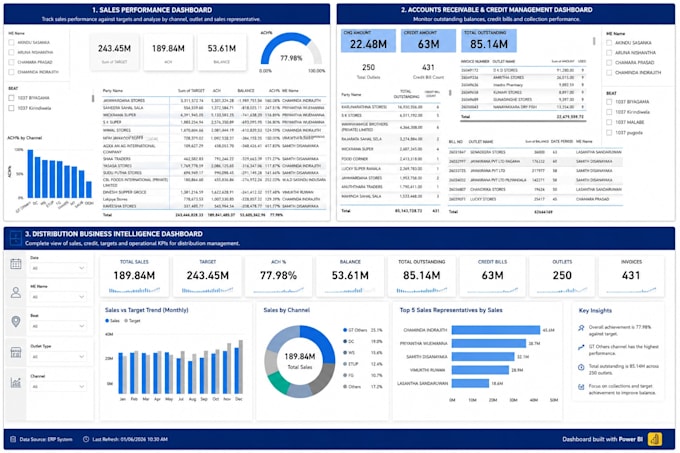Click icon beside Overall achievement insight
This screenshot has height=453, width=680.
point(581,328)
